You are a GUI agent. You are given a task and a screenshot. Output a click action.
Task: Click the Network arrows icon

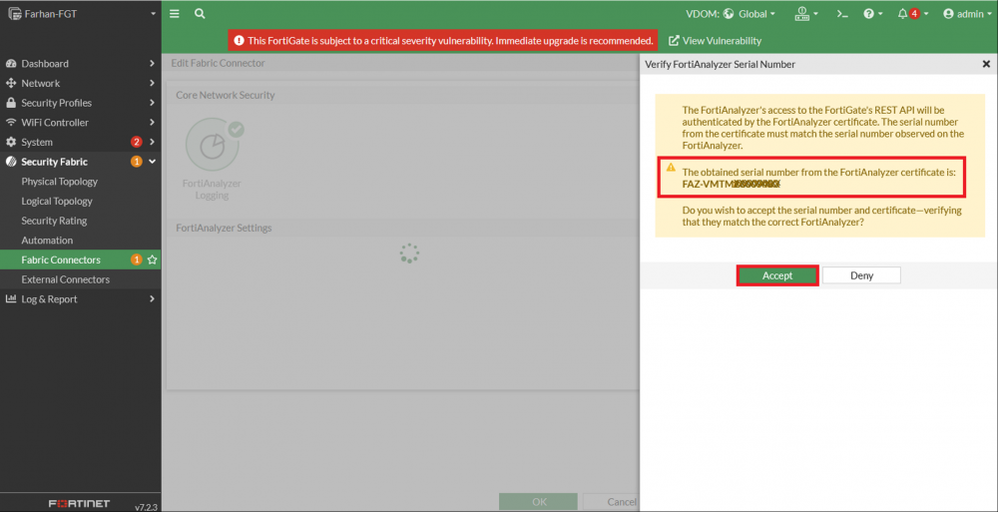click(11, 83)
